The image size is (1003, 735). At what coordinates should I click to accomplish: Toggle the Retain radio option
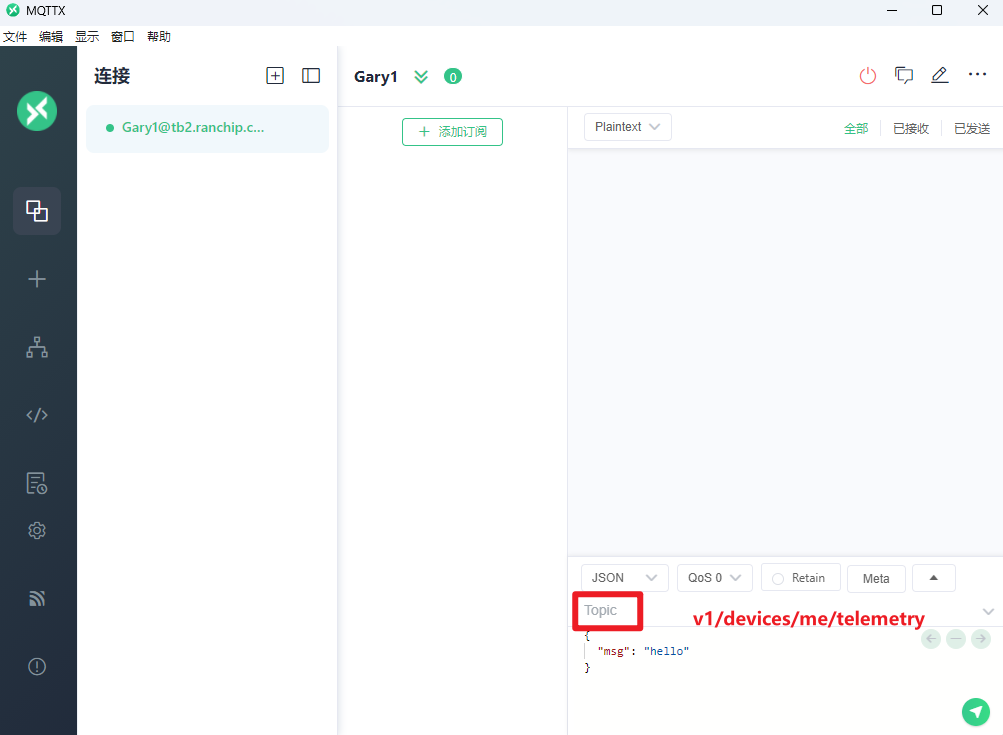point(778,578)
